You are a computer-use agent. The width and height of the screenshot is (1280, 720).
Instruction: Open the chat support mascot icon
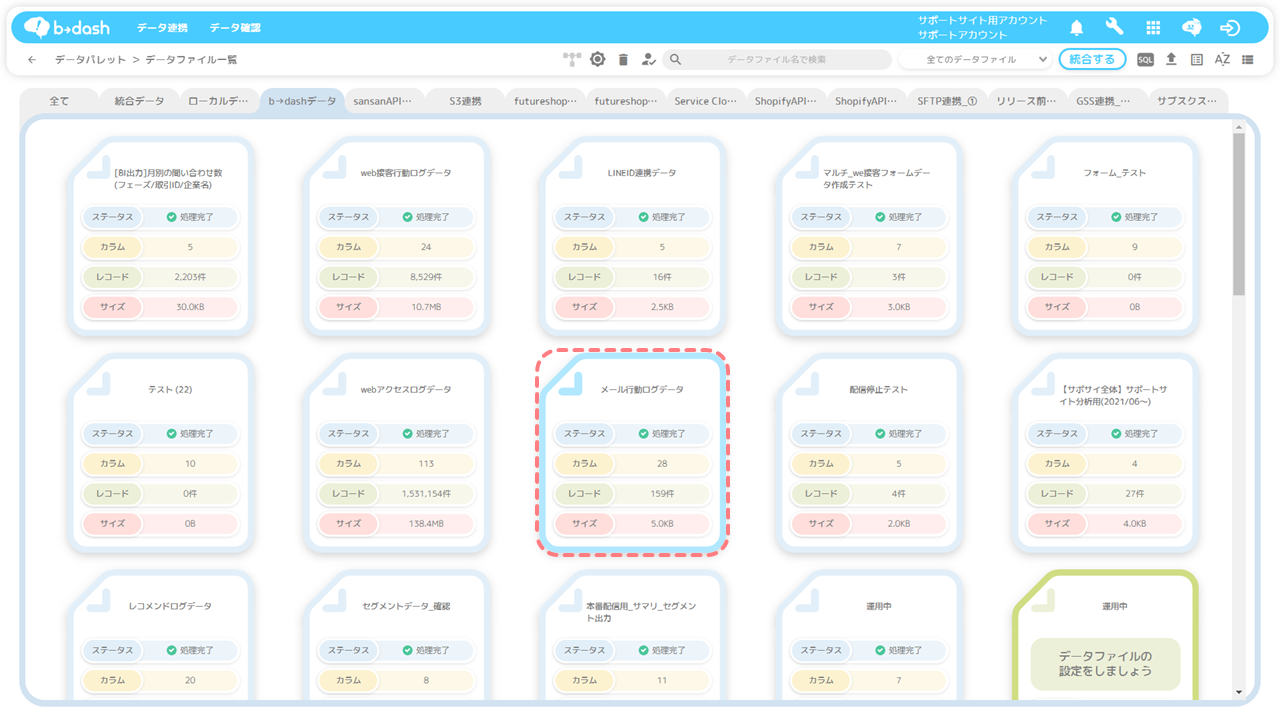tap(1192, 28)
